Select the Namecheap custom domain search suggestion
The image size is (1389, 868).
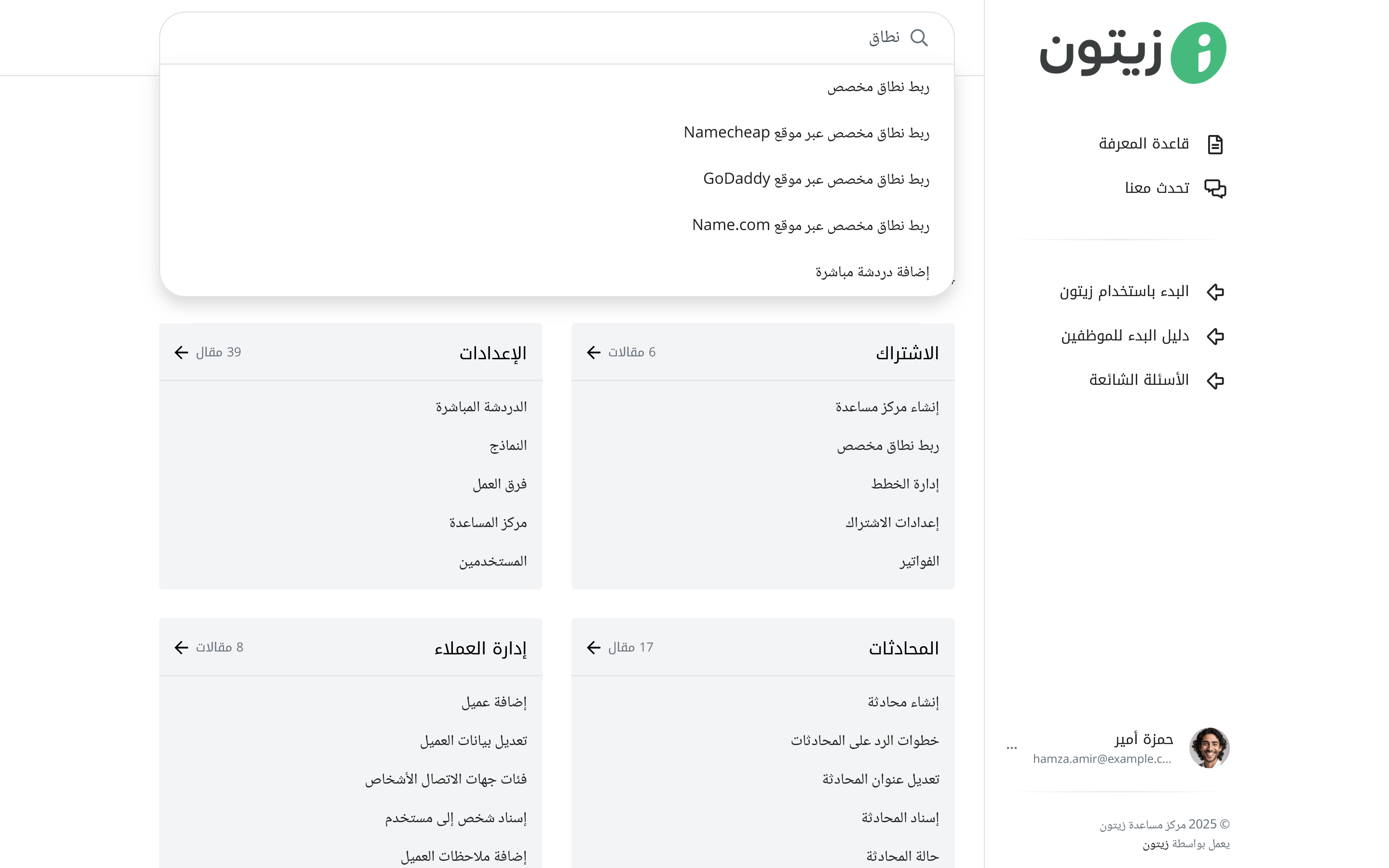[x=806, y=133]
